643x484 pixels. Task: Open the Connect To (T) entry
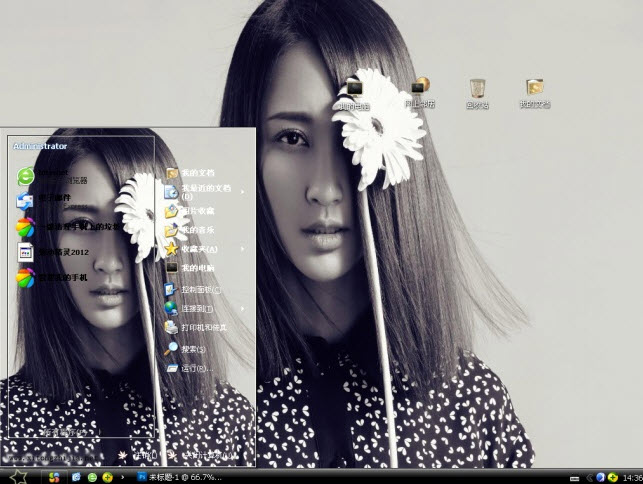tap(189, 308)
